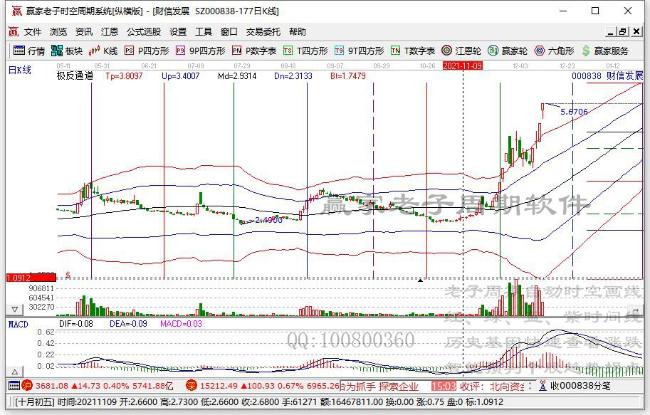This screenshot has width=650, height=415.
Task: Click the 十月初五 lunar date in status bar
Action: 35,402
